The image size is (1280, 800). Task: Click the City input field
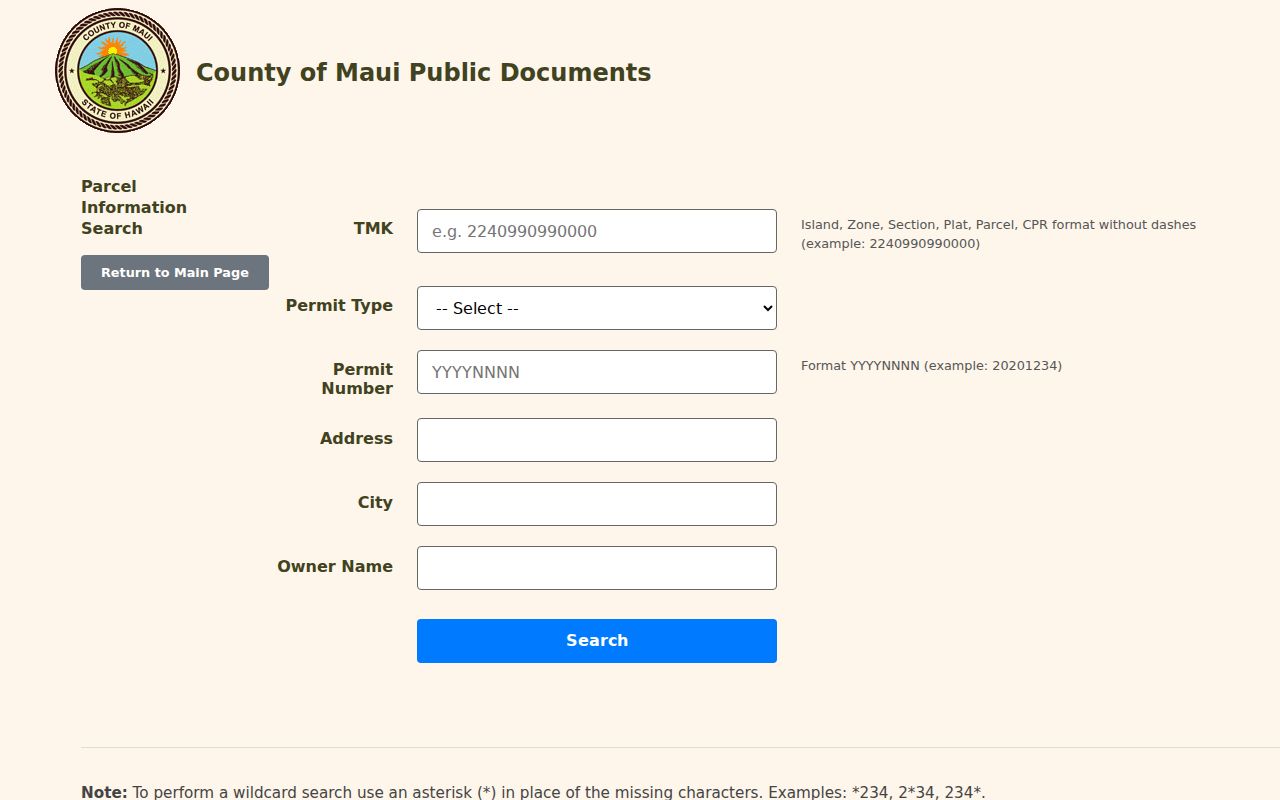point(597,504)
